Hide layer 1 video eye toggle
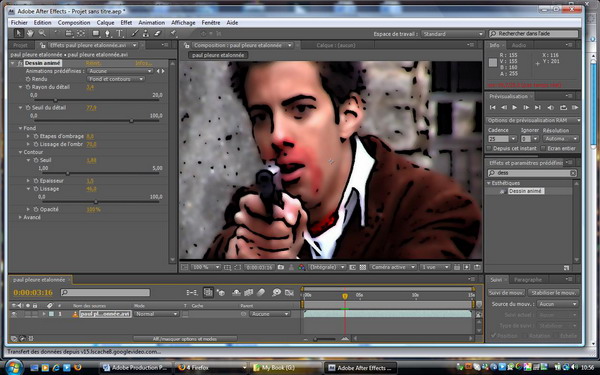The height and width of the screenshot is (375, 600). 14,314
